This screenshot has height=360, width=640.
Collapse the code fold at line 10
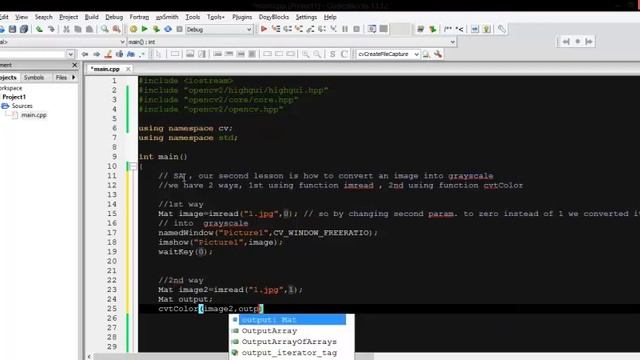tap(133, 166)
